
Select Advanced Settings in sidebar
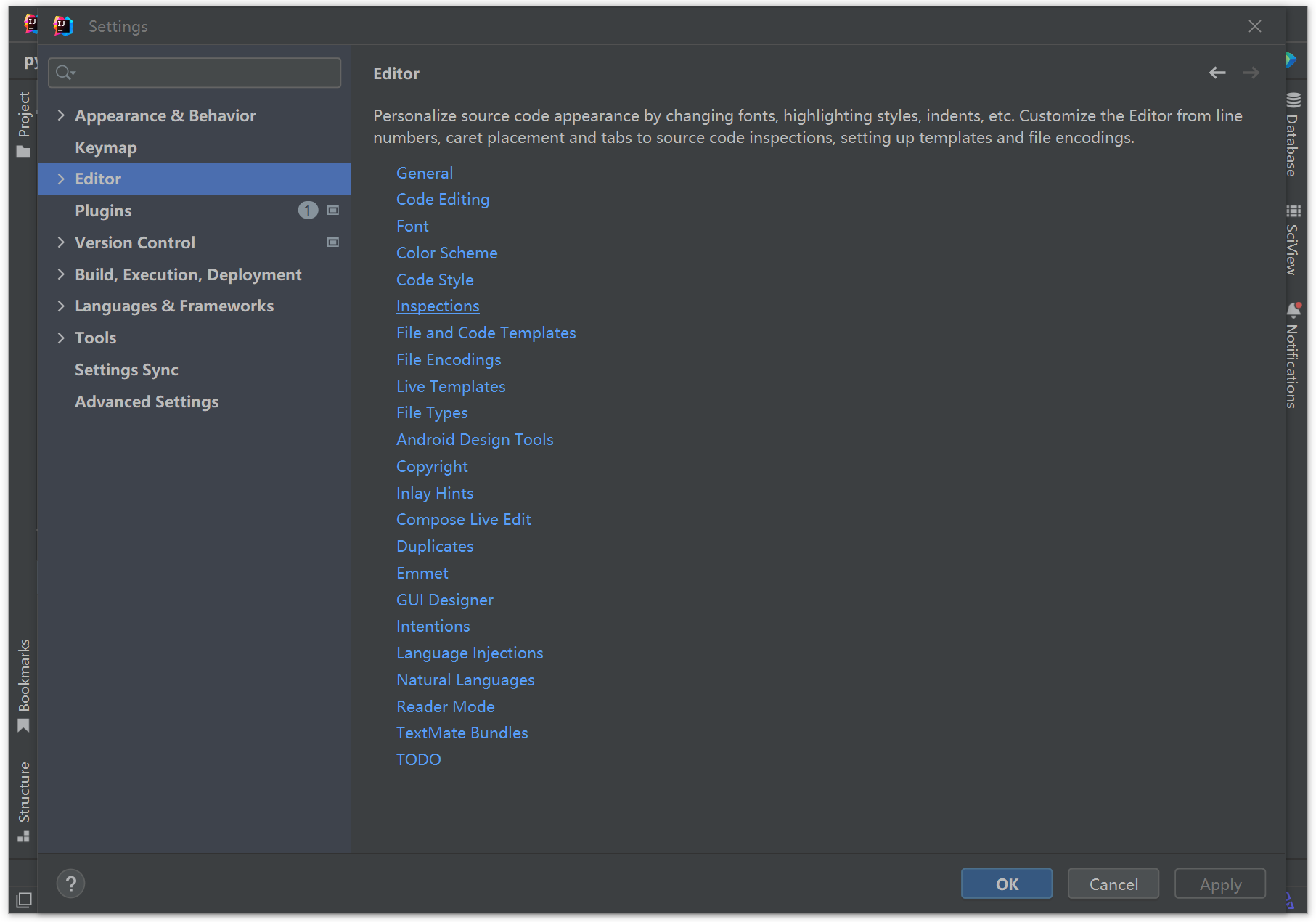click(147, 401)
